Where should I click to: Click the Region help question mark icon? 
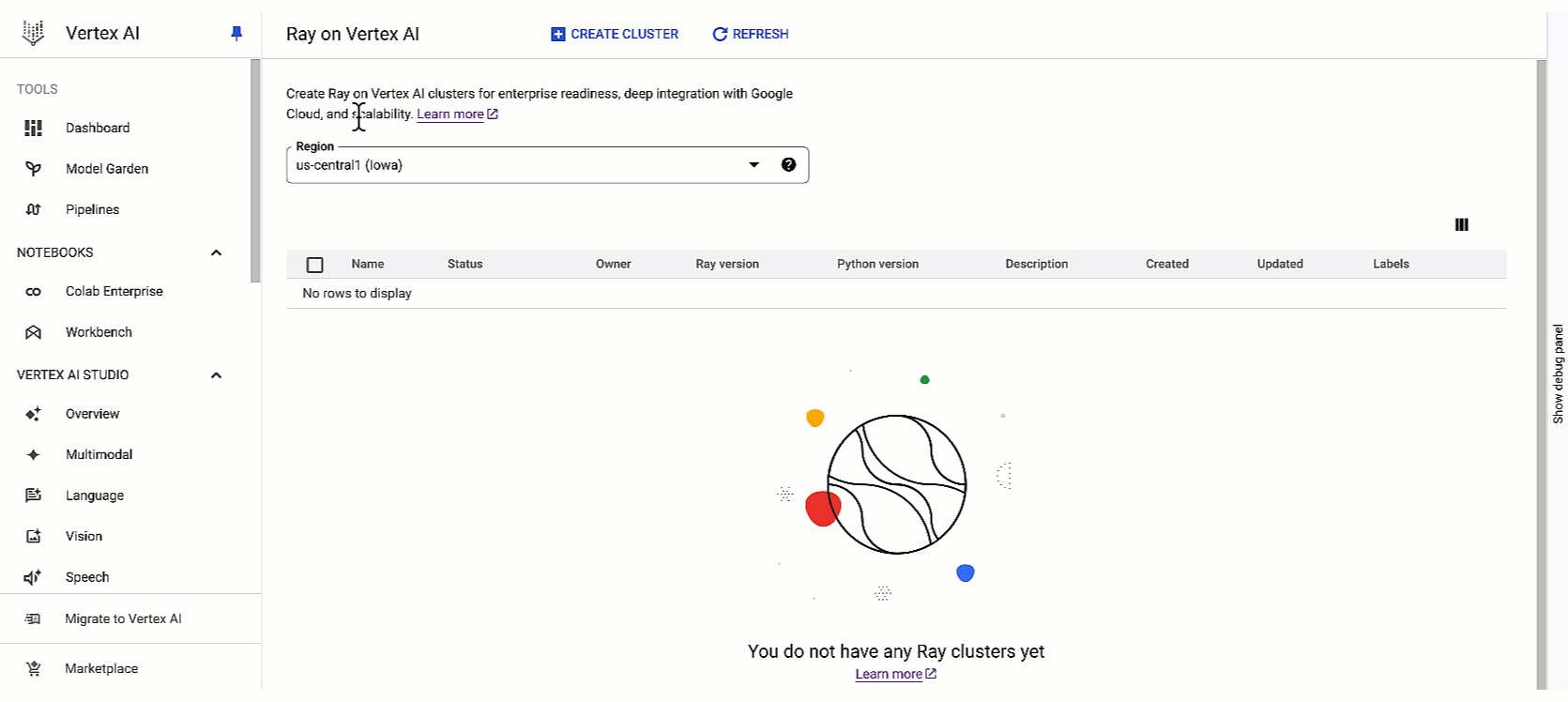(788, 165)
